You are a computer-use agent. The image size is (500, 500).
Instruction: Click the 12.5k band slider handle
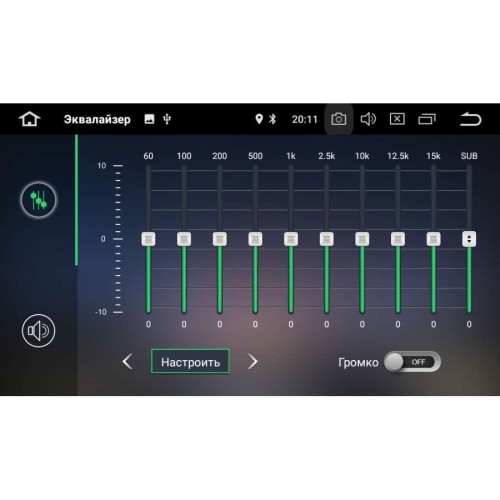(x=398, y=239)
